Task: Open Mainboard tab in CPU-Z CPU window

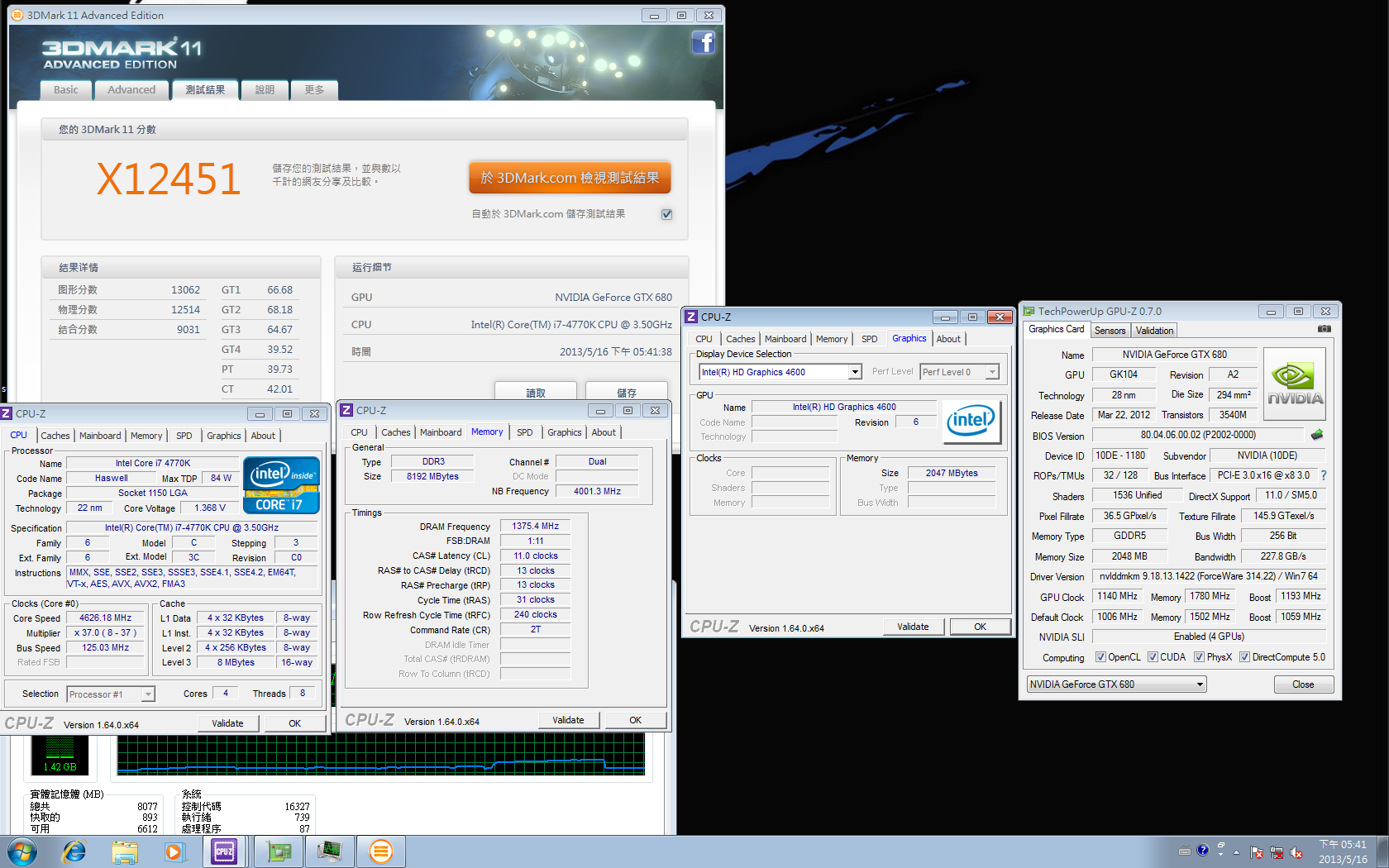Action: (x=100, y=436)
